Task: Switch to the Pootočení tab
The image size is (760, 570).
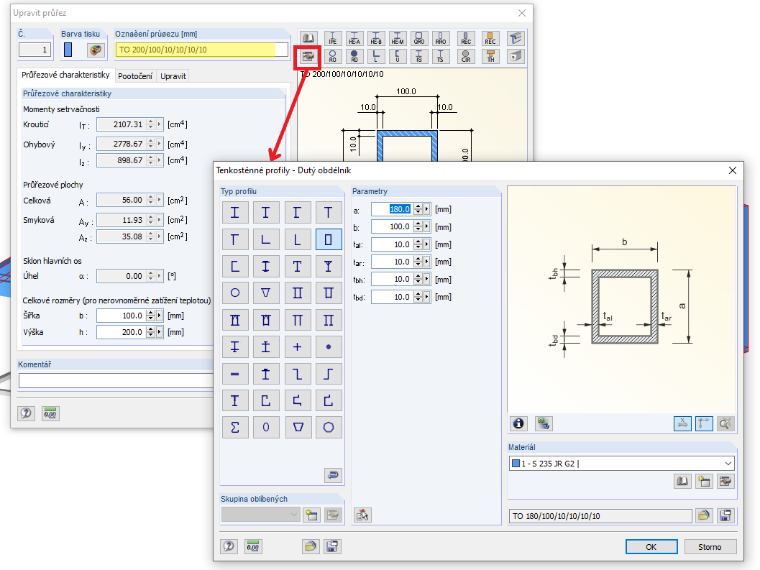Action: coord(135,76)
